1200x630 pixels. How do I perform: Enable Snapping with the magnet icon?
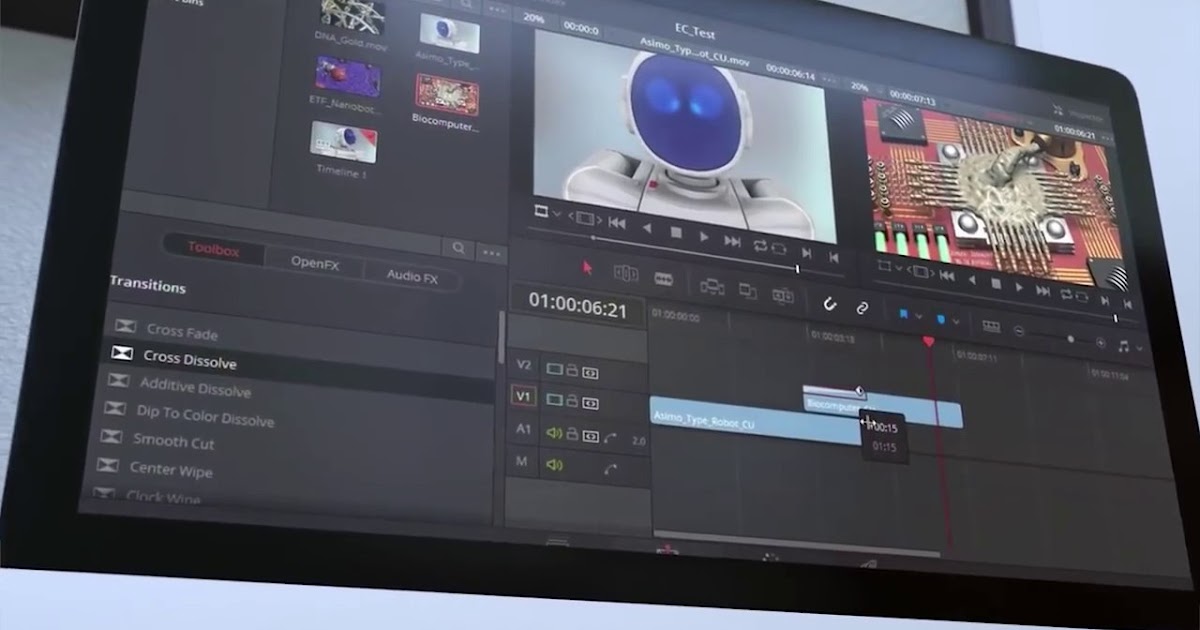(x=830, y=304)
